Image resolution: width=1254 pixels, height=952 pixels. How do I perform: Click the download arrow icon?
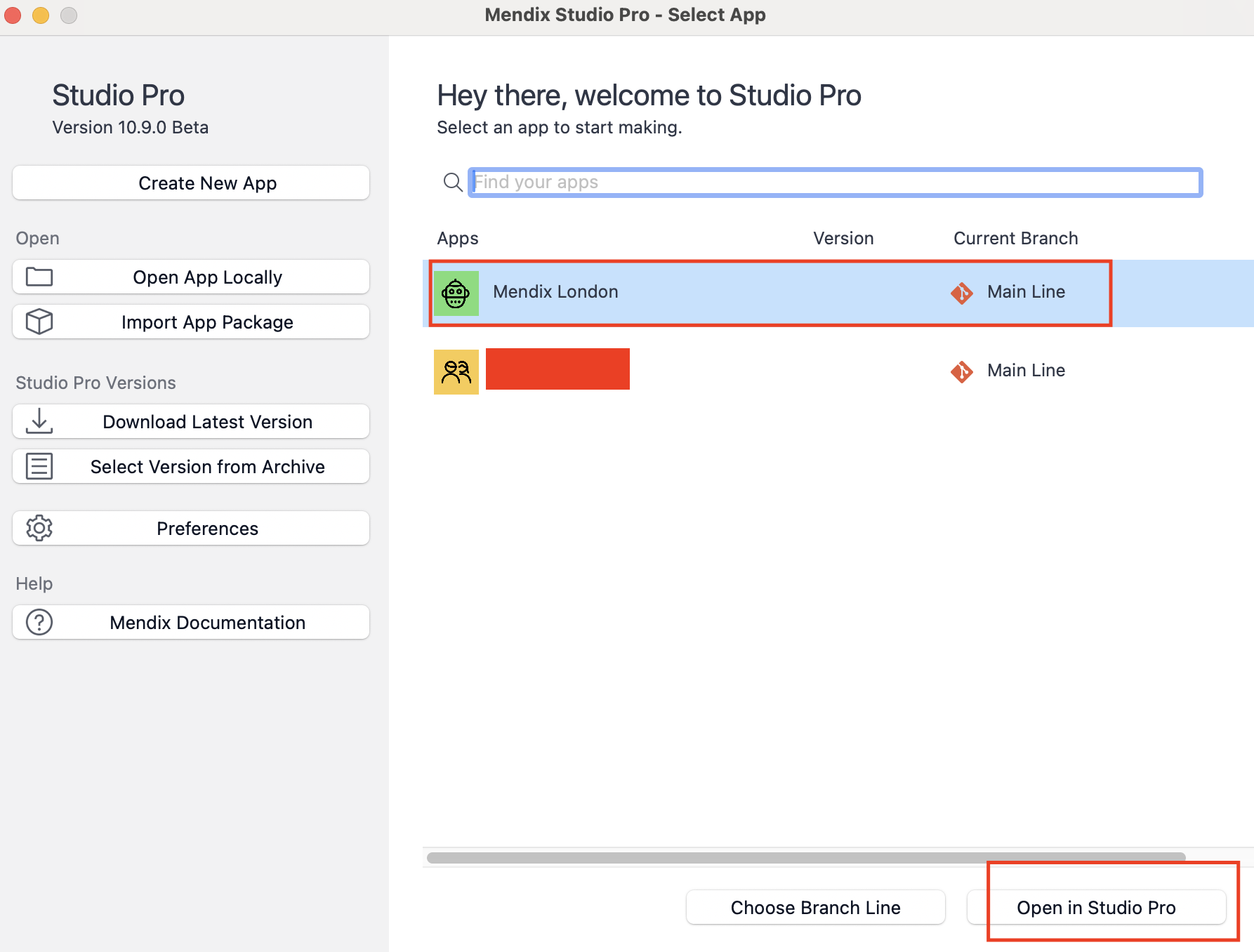(39, 421)
